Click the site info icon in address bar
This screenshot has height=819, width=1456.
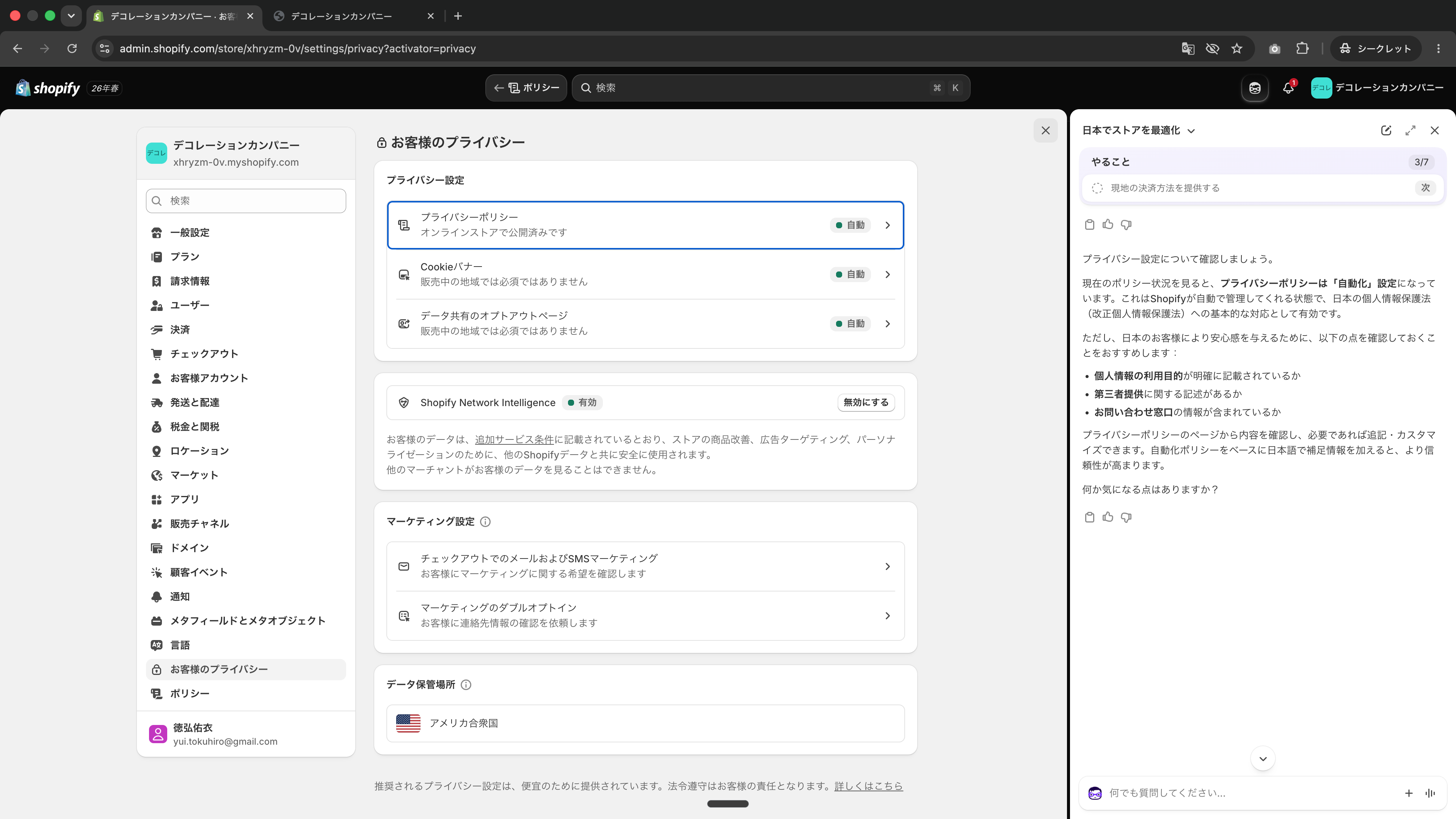(105, 49)
